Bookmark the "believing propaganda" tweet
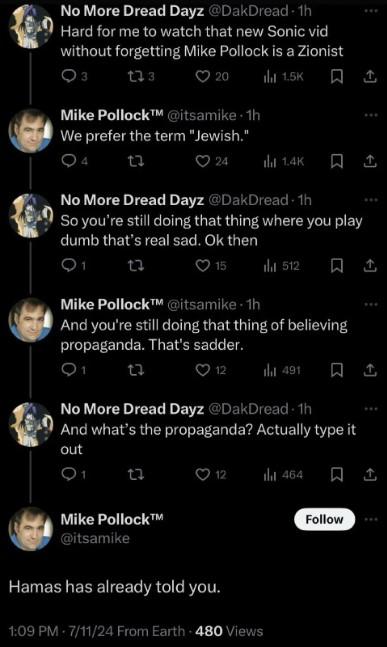 [x=337, y=370]
